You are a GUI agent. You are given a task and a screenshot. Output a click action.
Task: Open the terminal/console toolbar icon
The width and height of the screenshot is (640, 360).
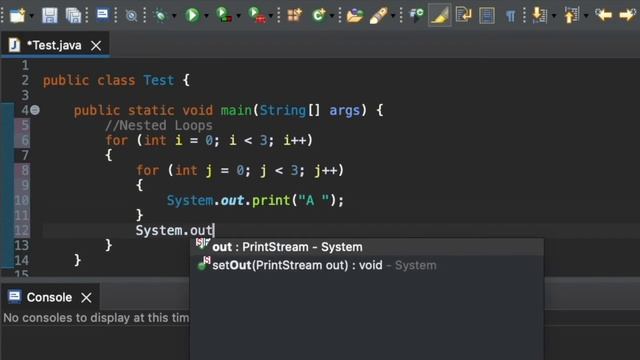click(x=102, y=15)
